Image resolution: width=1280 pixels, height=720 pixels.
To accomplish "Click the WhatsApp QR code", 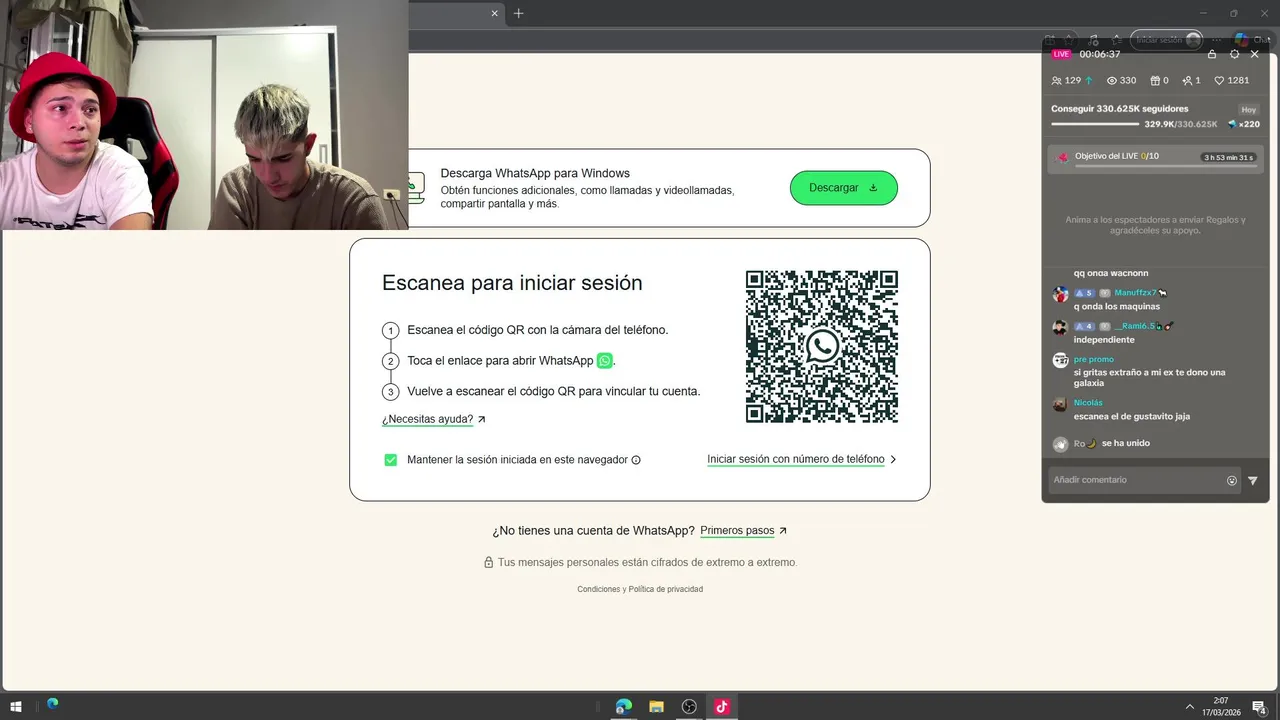I will click(x=822, y=347).
